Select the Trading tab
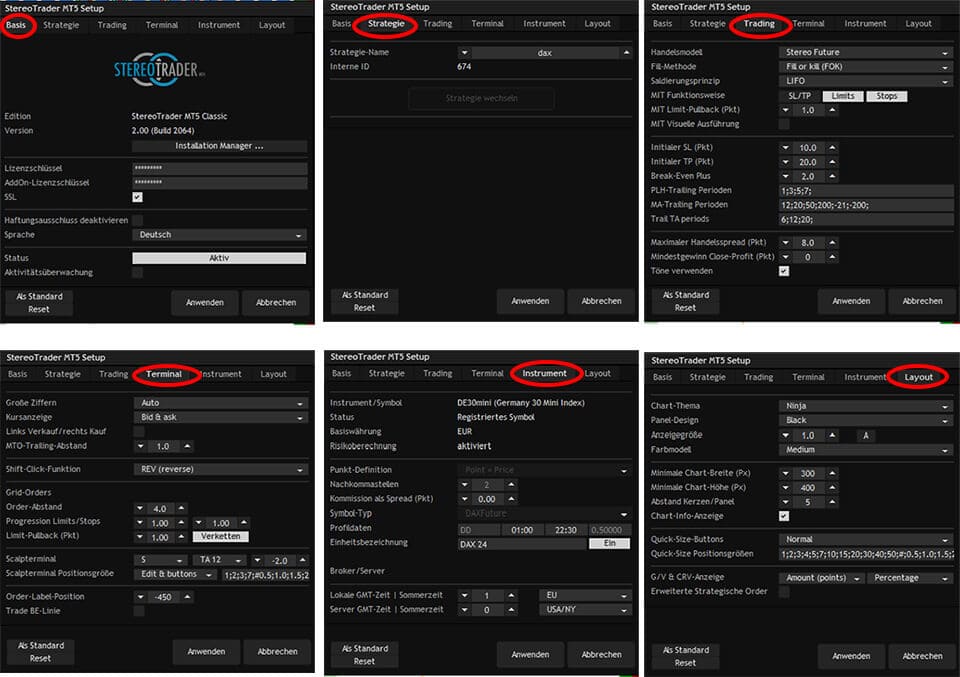This screenshot has width=960, height=677. pos(759,23)
